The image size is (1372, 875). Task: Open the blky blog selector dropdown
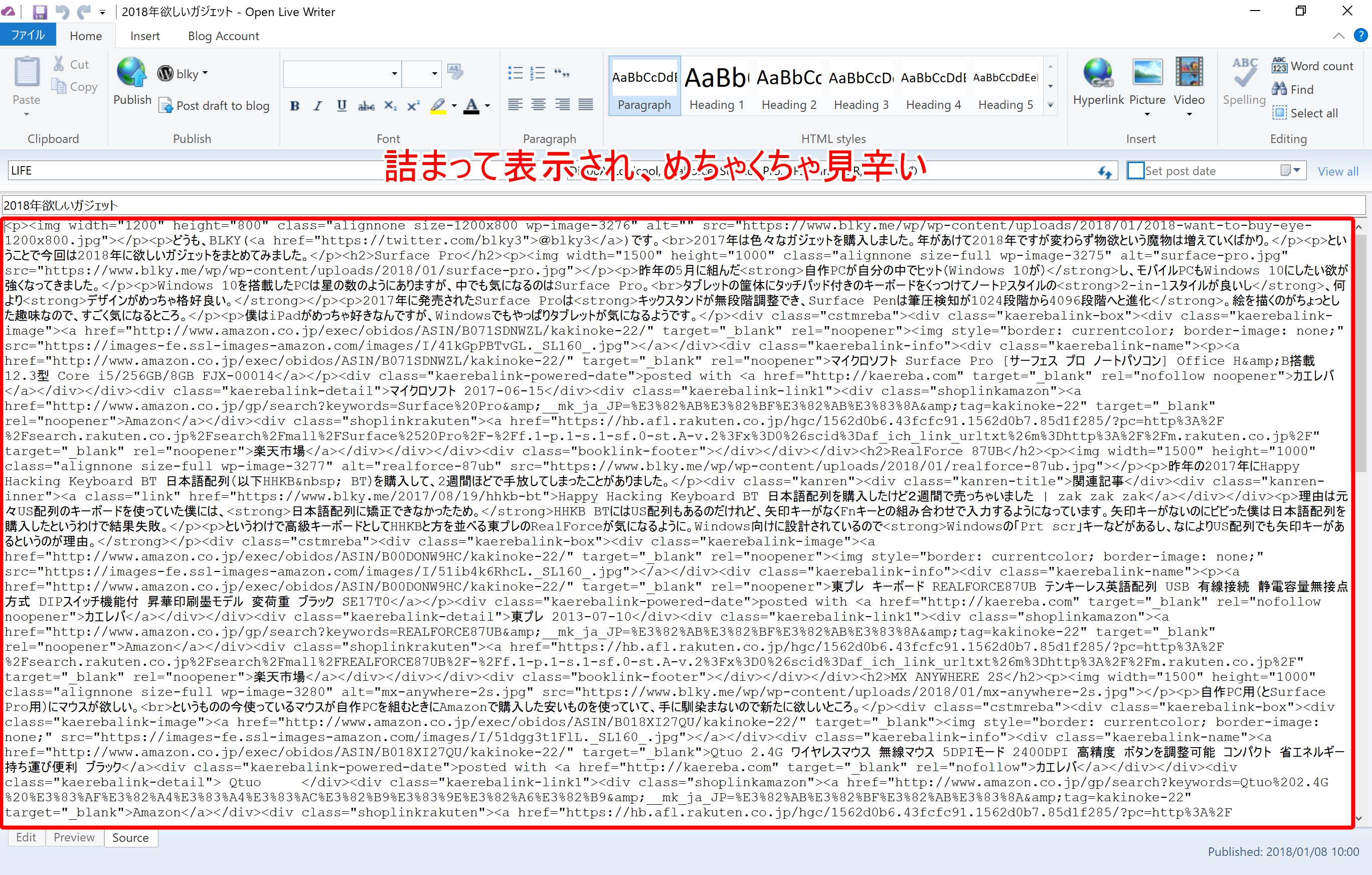click(183, 74)
